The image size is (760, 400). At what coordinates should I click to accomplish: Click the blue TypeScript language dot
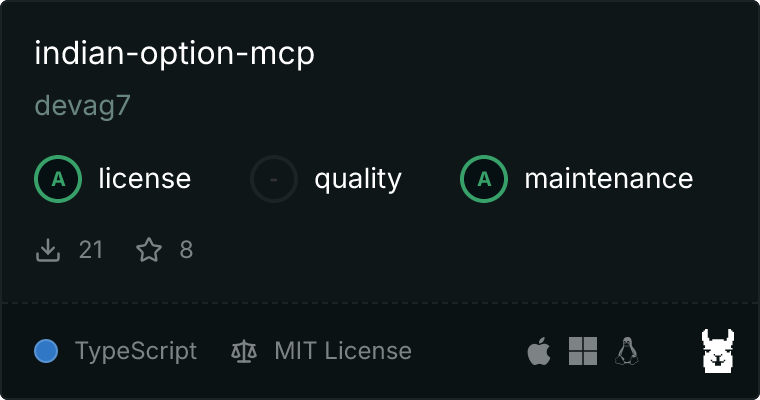46,351
